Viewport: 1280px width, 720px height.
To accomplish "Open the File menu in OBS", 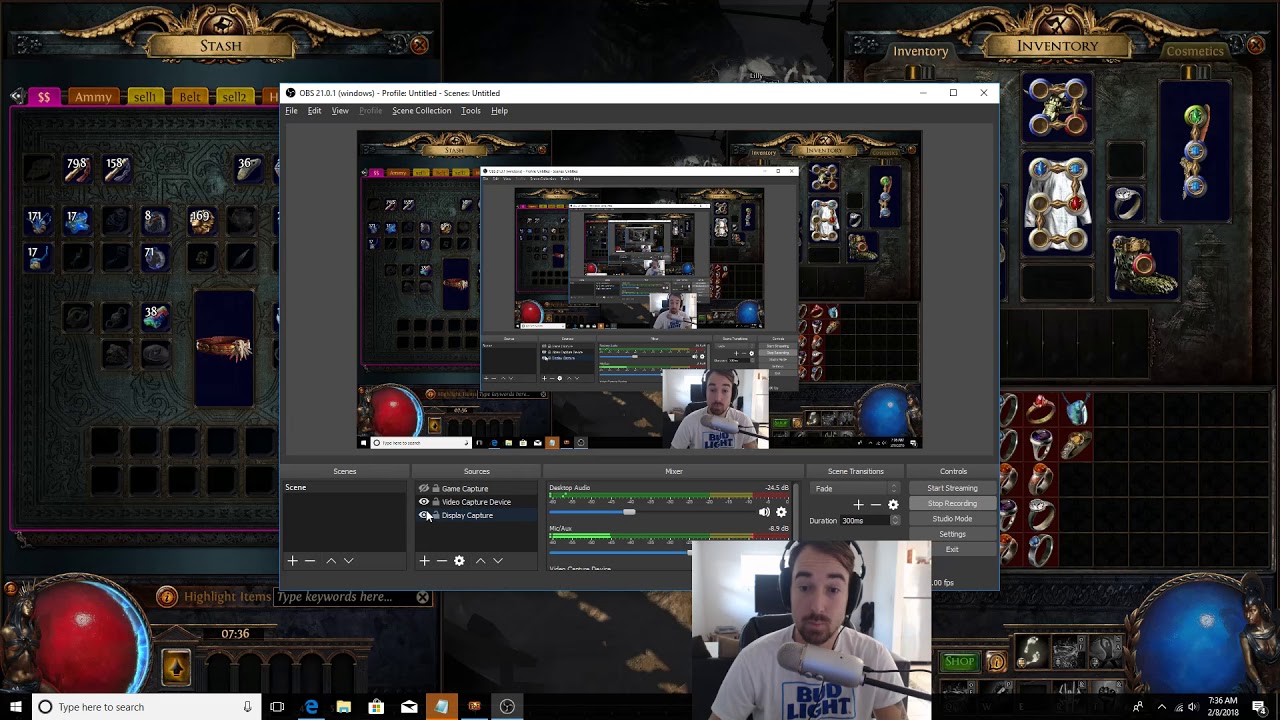I will tap(291, 111).
